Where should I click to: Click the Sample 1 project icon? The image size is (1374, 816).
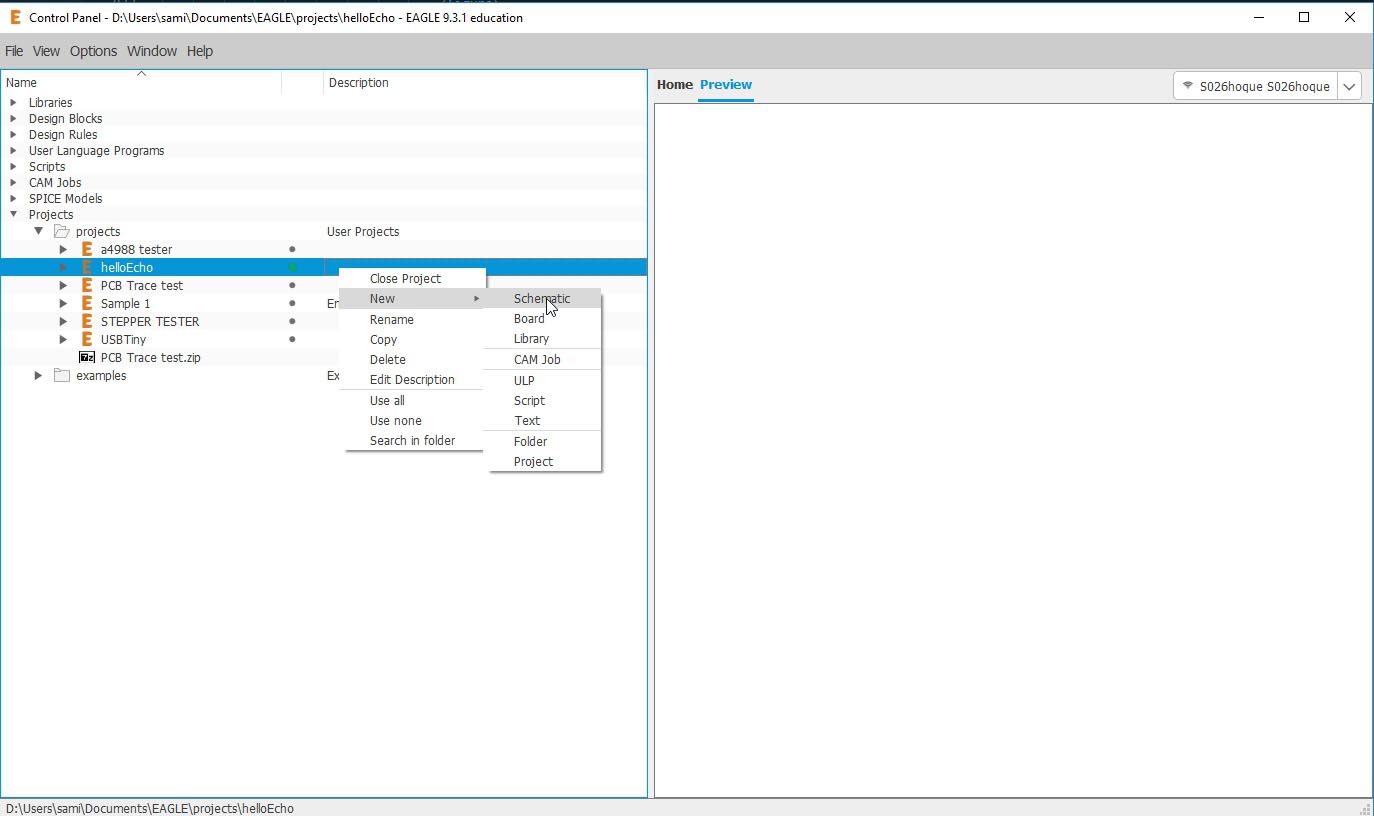(87, 303)
